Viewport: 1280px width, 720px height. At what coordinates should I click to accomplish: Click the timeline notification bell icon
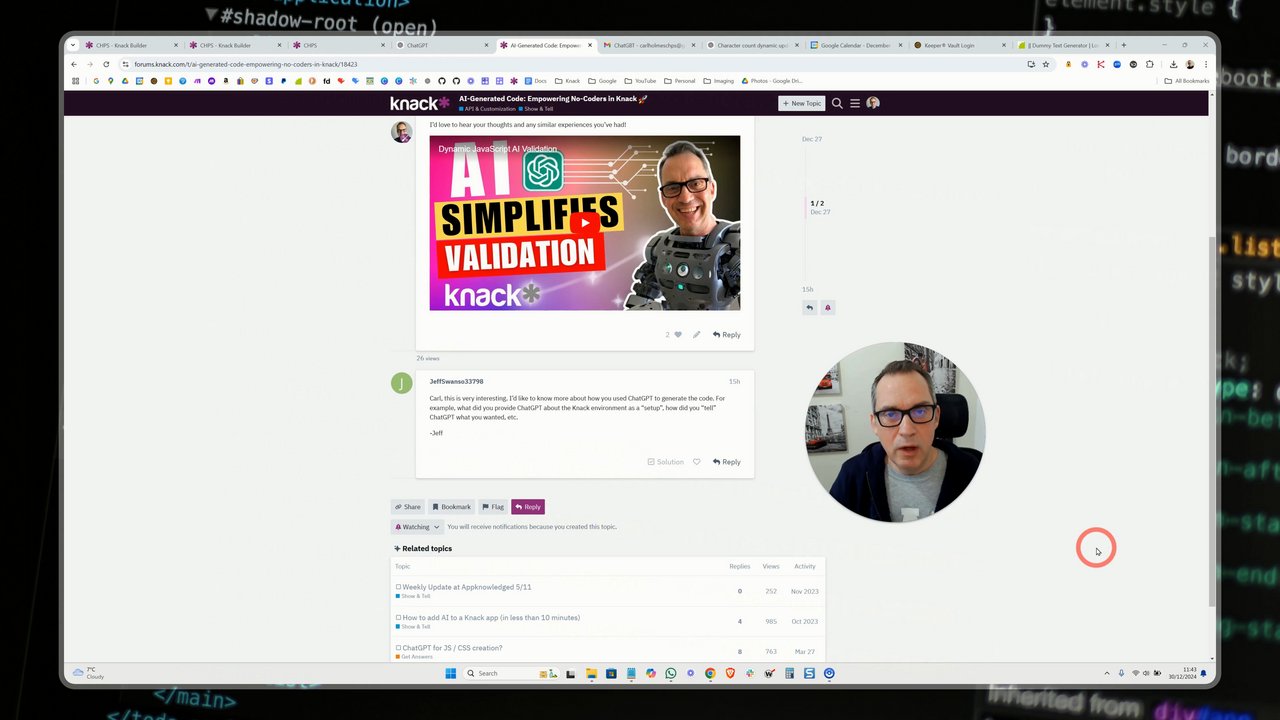click(827, 307)
